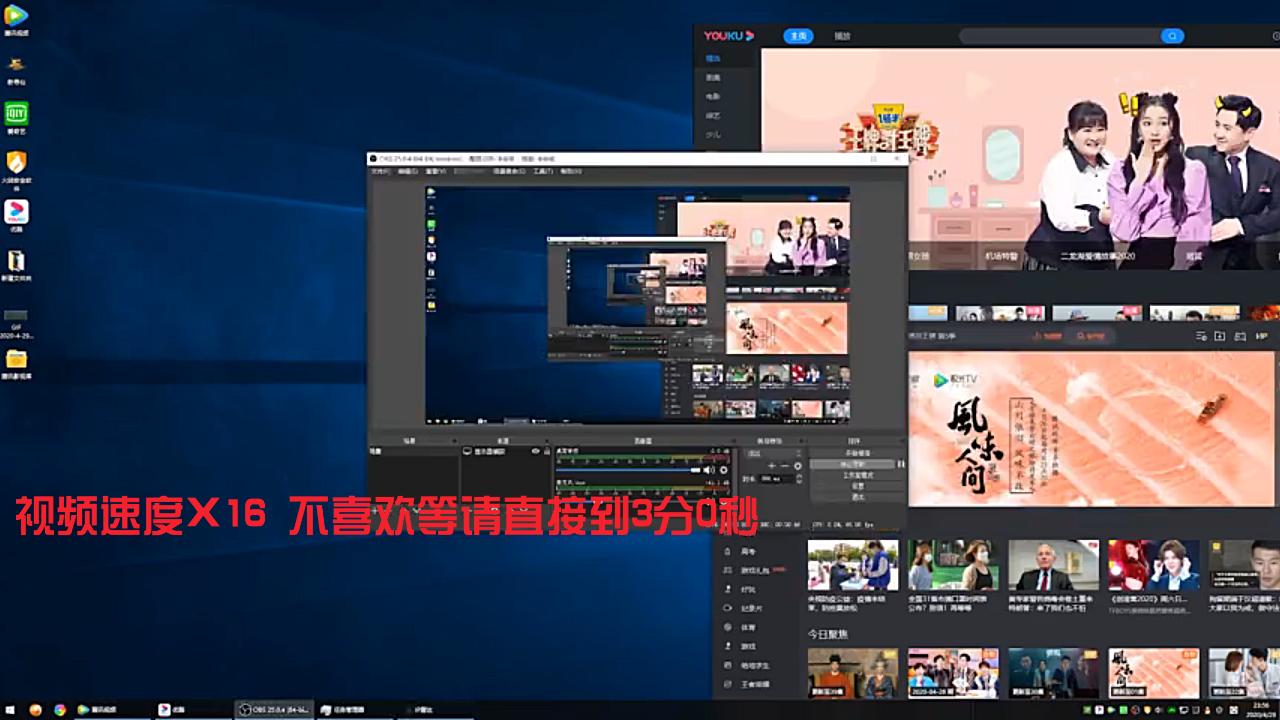Open the 编辑 menu in OBS
Image resolution: width=1280 pixels, height=720 pixels.
coord(407,171)
